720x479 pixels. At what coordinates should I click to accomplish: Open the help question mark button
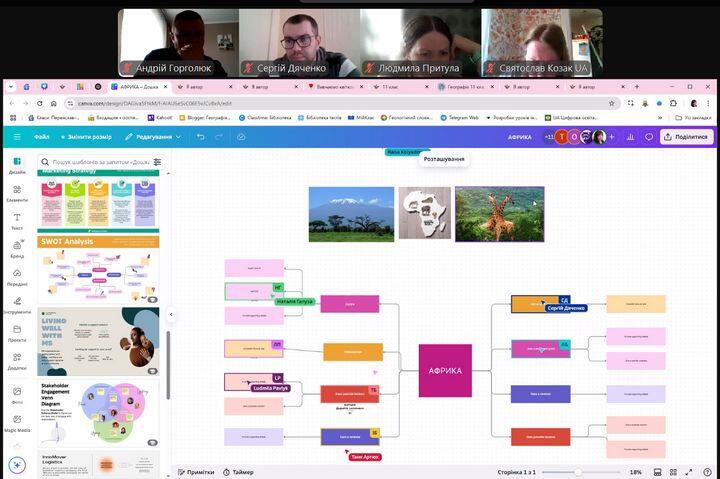tap(707, 472)
